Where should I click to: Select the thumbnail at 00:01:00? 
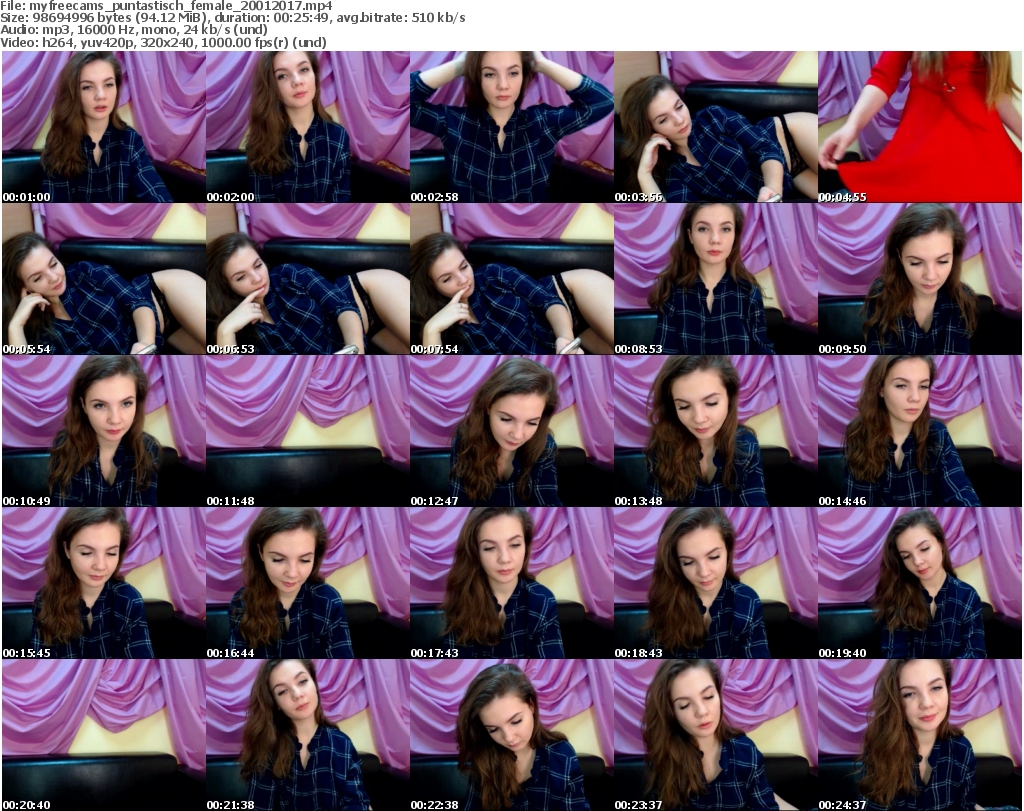click(104, 127)
